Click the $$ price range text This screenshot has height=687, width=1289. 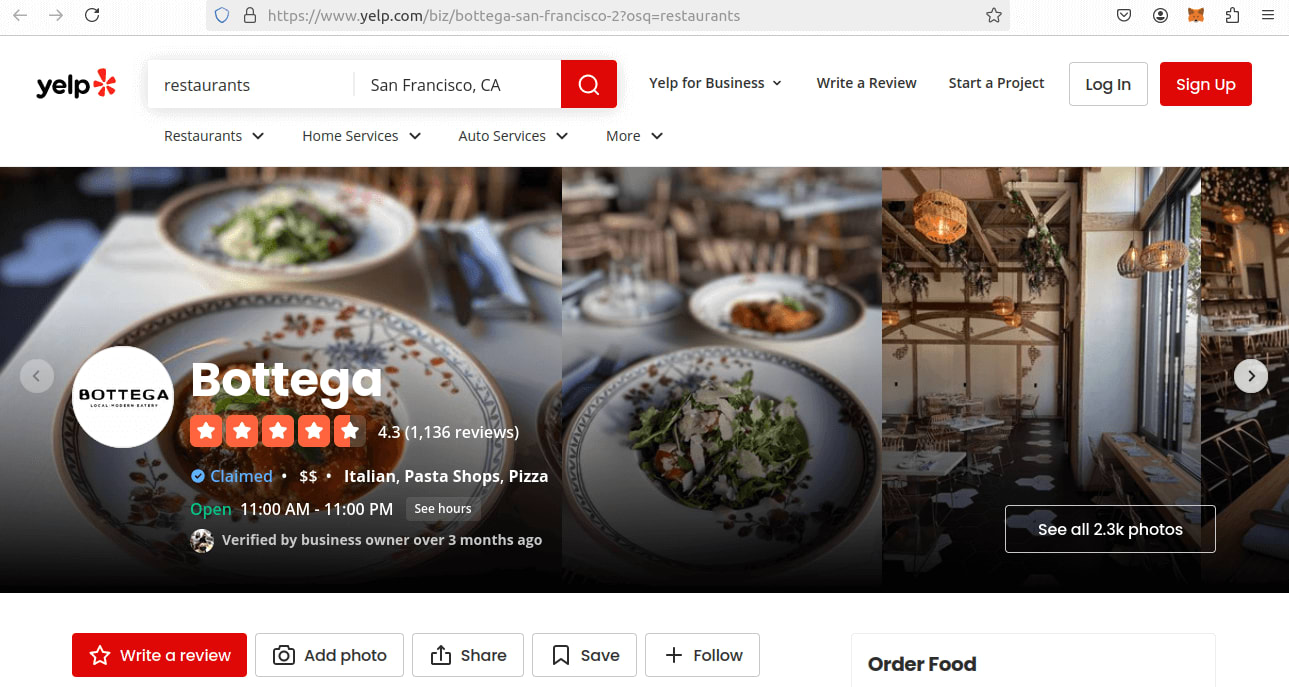308,476
